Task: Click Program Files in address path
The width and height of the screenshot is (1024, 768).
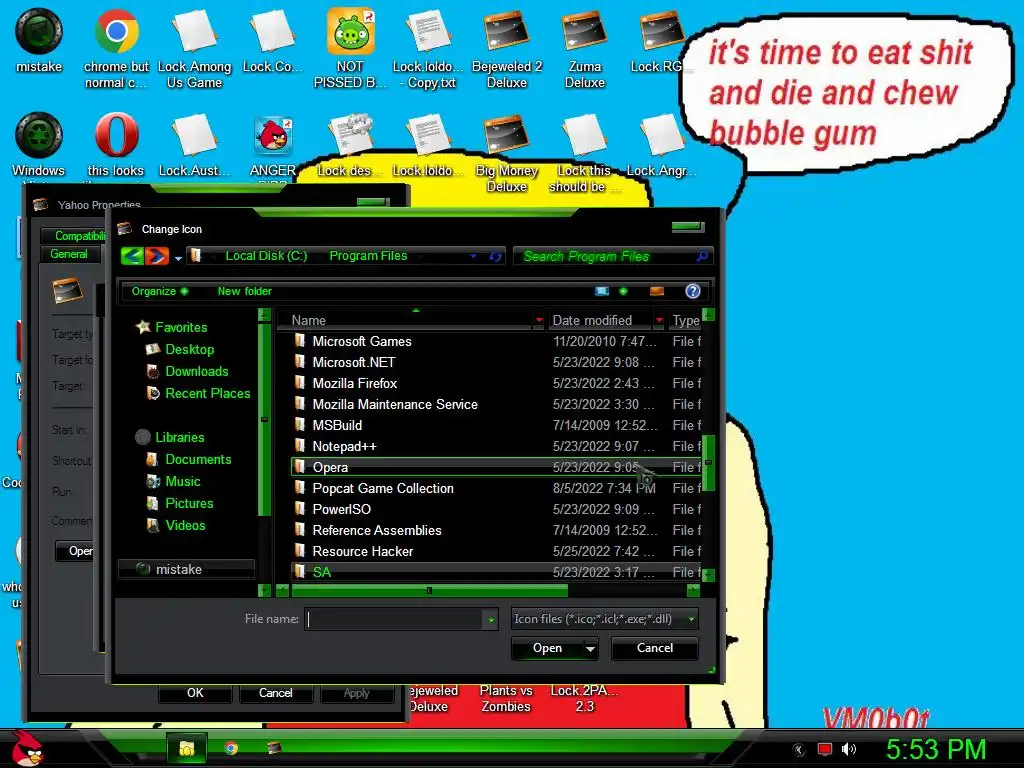Action: pyautogui.click(x=368, y=256)
